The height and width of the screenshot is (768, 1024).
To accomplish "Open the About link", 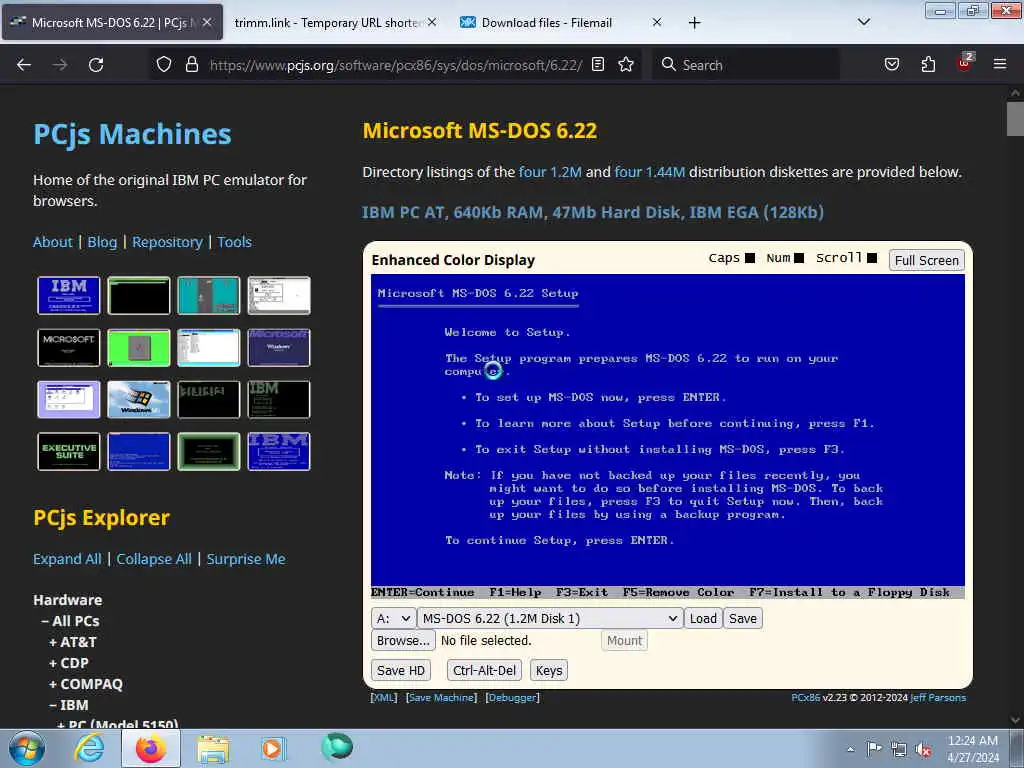I will click(x=52, y=242).
